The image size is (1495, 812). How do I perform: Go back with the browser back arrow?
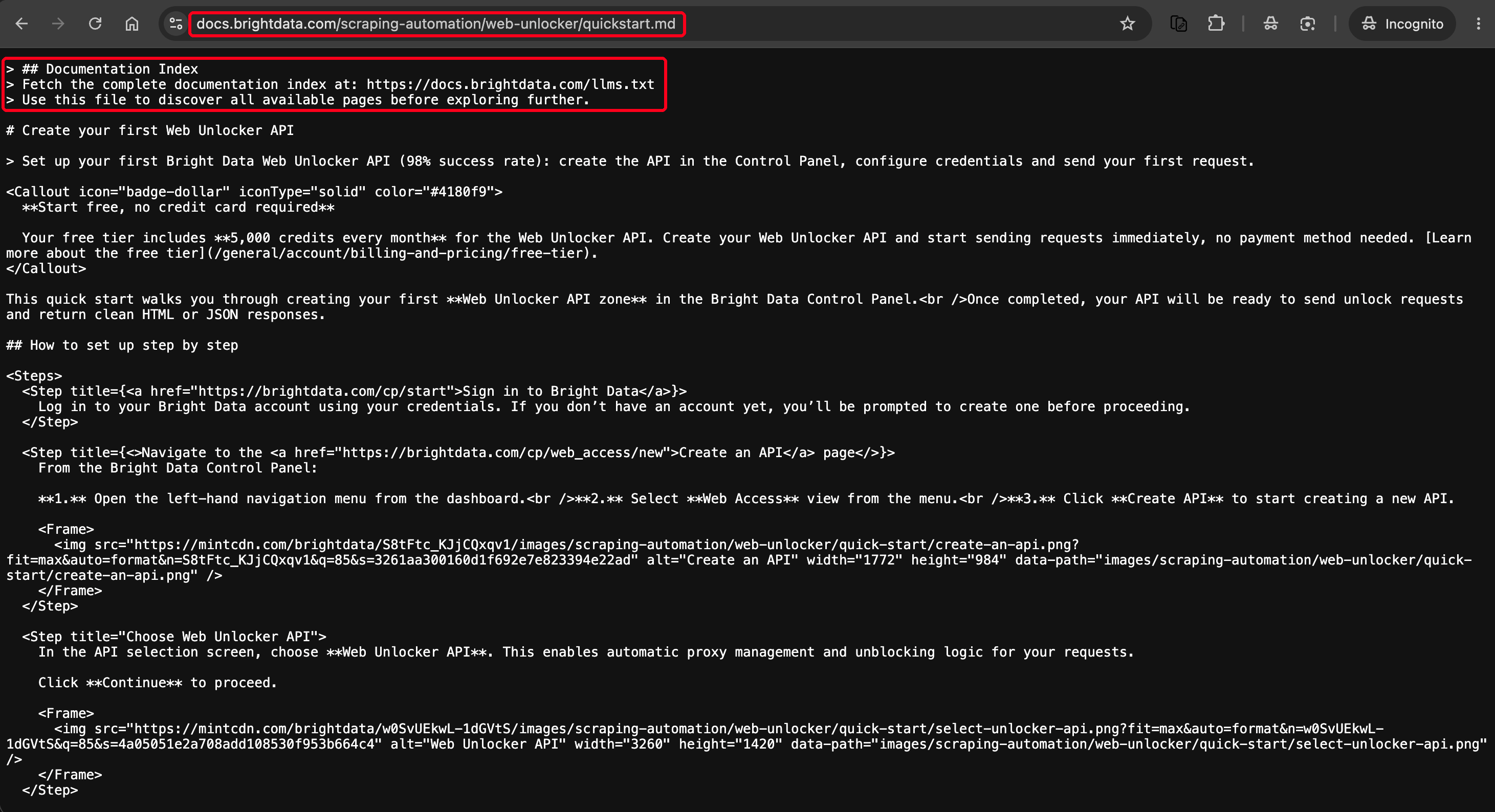(x=21, y=24)
